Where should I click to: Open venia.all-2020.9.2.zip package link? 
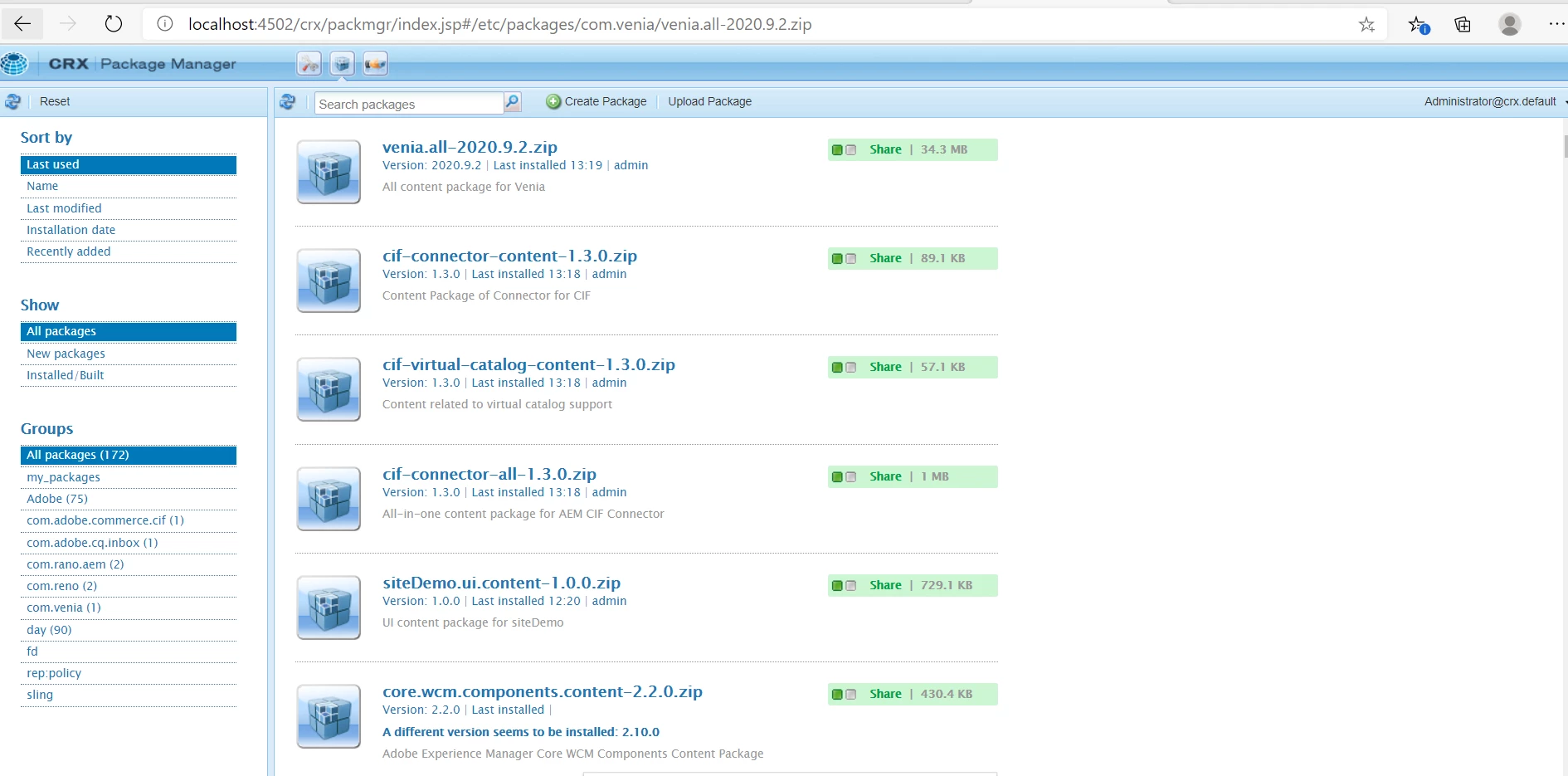tap(470, 147)
